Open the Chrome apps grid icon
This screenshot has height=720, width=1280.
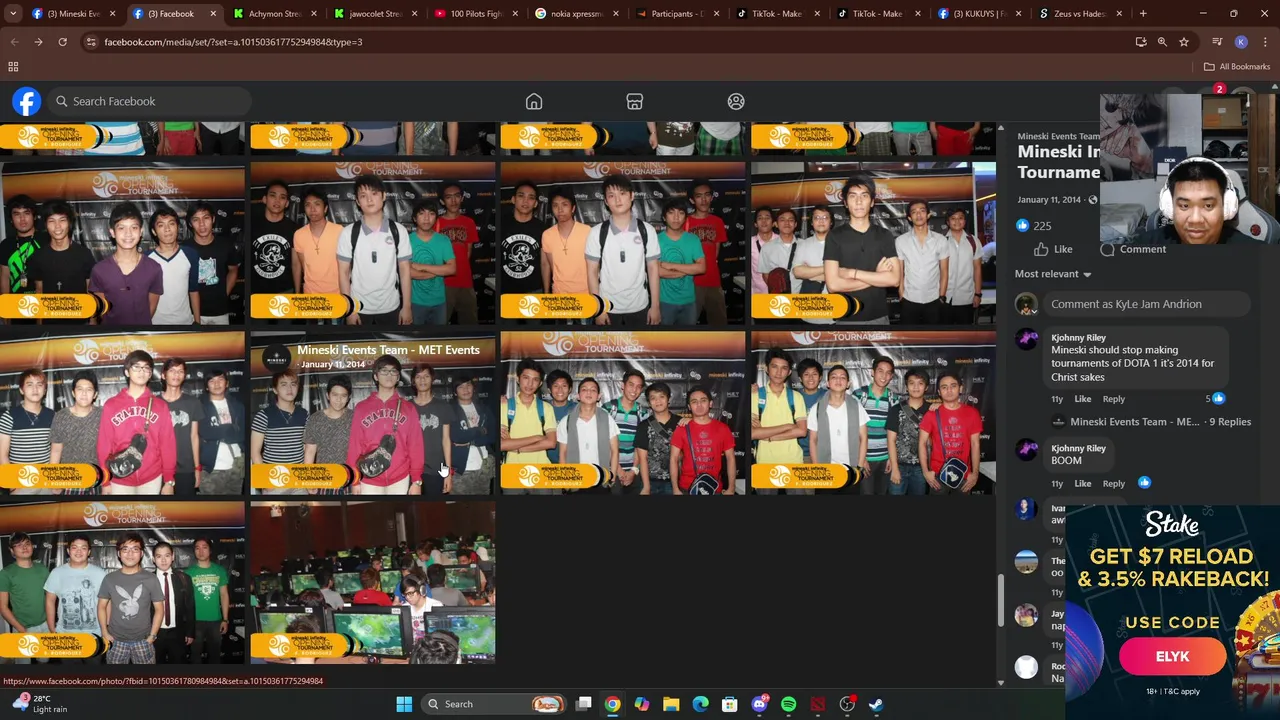[13, 67]
